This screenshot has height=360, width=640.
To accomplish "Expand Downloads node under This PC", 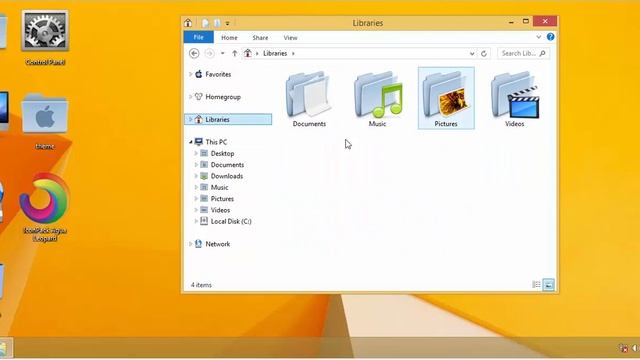I will (x=196, y=176).
